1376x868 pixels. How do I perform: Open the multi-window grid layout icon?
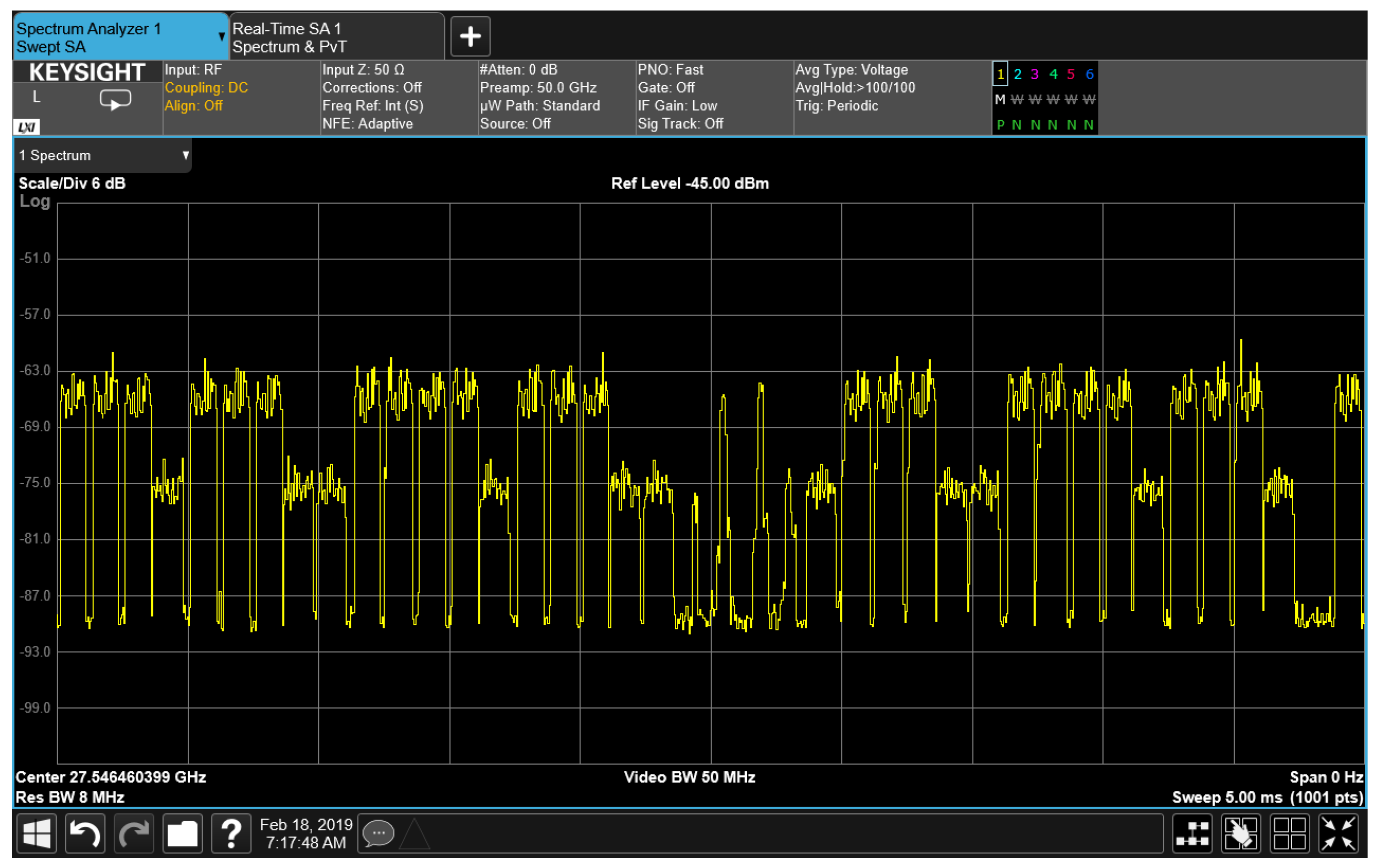click(x=1290, y=833)
